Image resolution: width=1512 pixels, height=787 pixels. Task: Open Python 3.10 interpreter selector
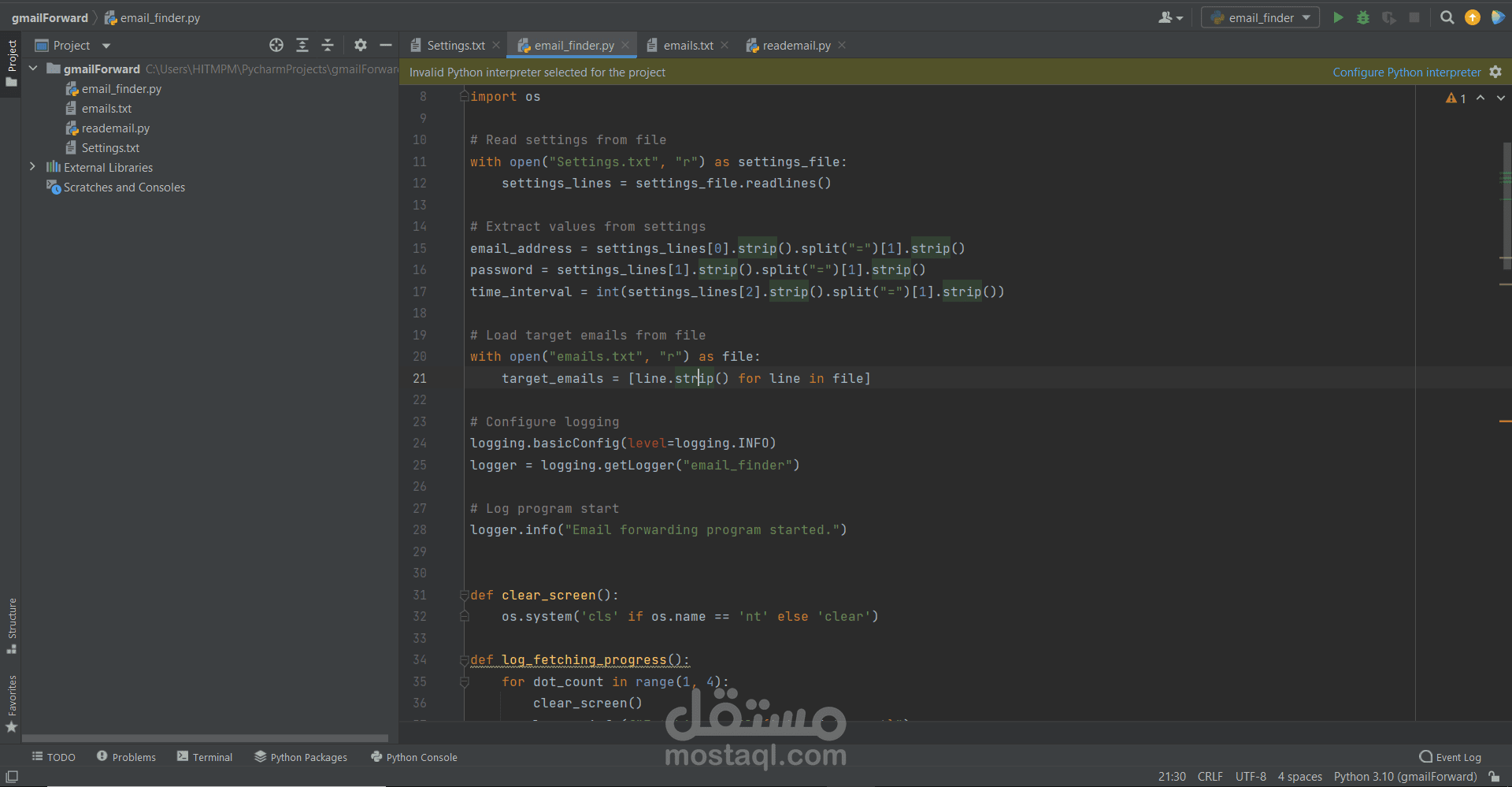tap(1406, 777)
